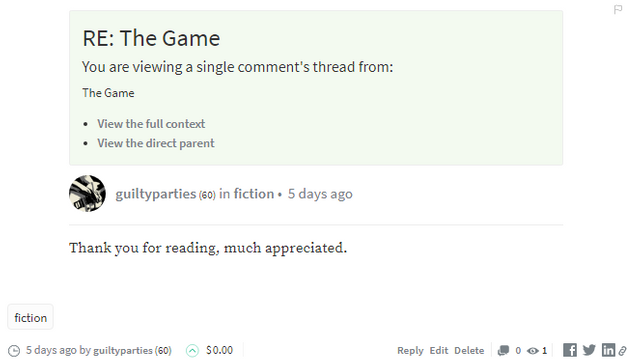
Task: Click the guiltyparties name in the footer
Action: coord(122,351)
